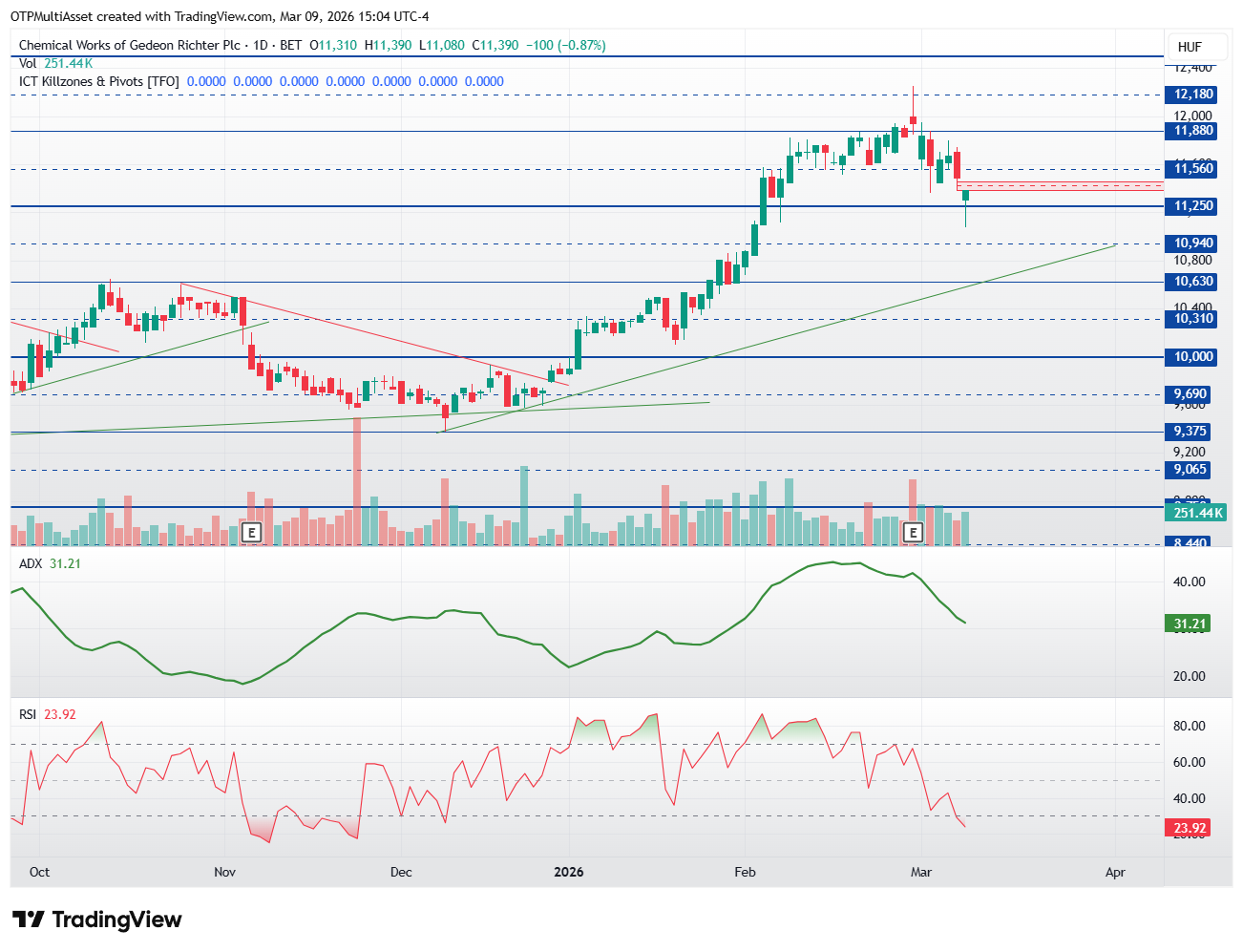The image size is (1243, 952).
Task: Click the 2026 label on the time axis
Action: point(569,872)
